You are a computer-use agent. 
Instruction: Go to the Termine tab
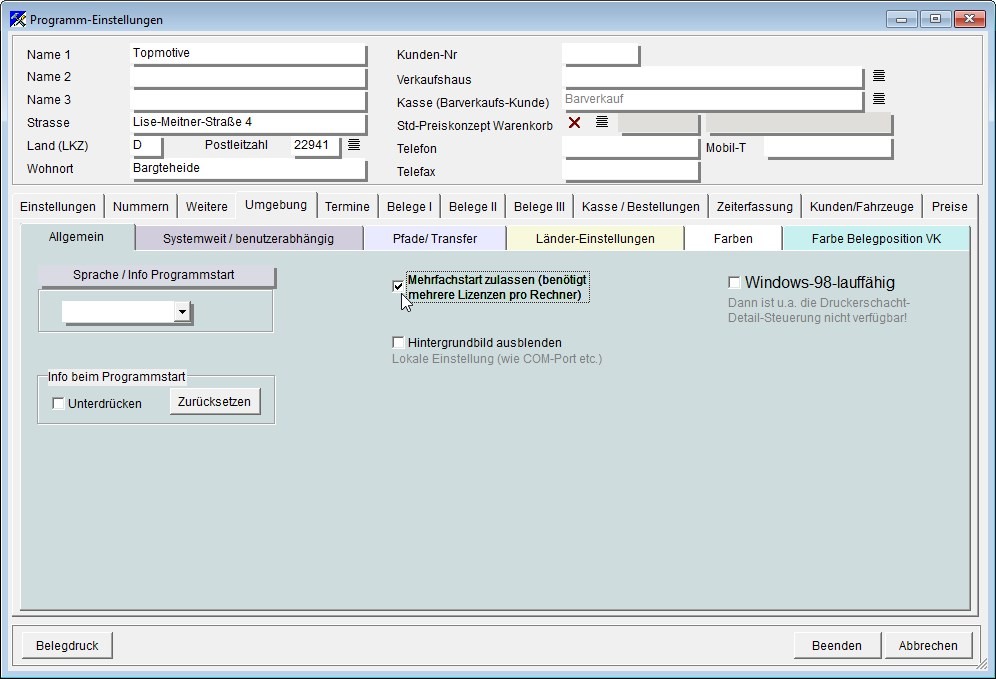[347, 206]
